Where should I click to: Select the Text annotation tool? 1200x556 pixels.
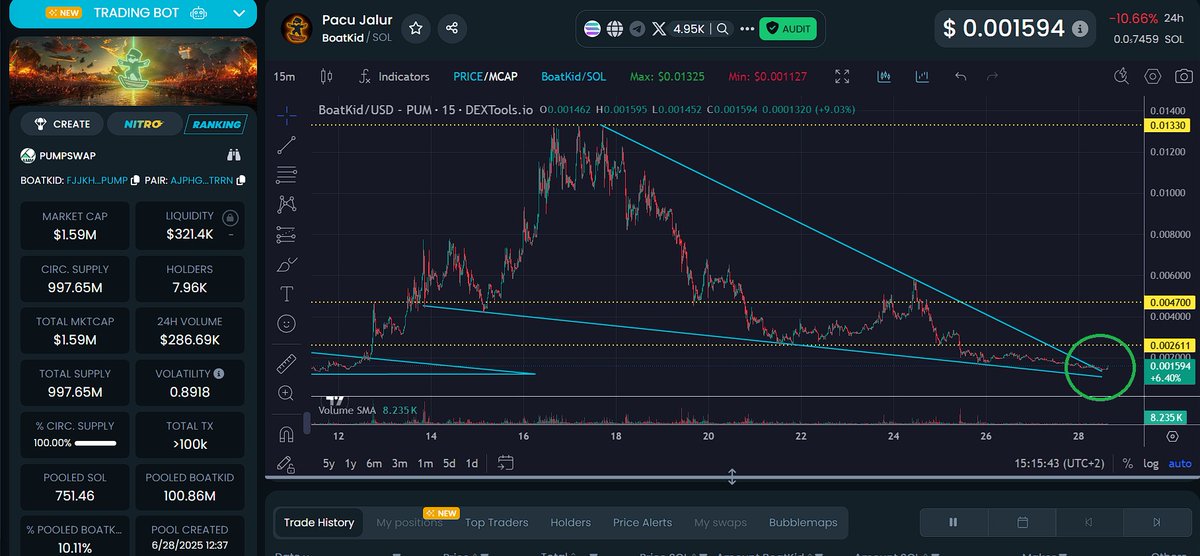[x=287, y=294]
